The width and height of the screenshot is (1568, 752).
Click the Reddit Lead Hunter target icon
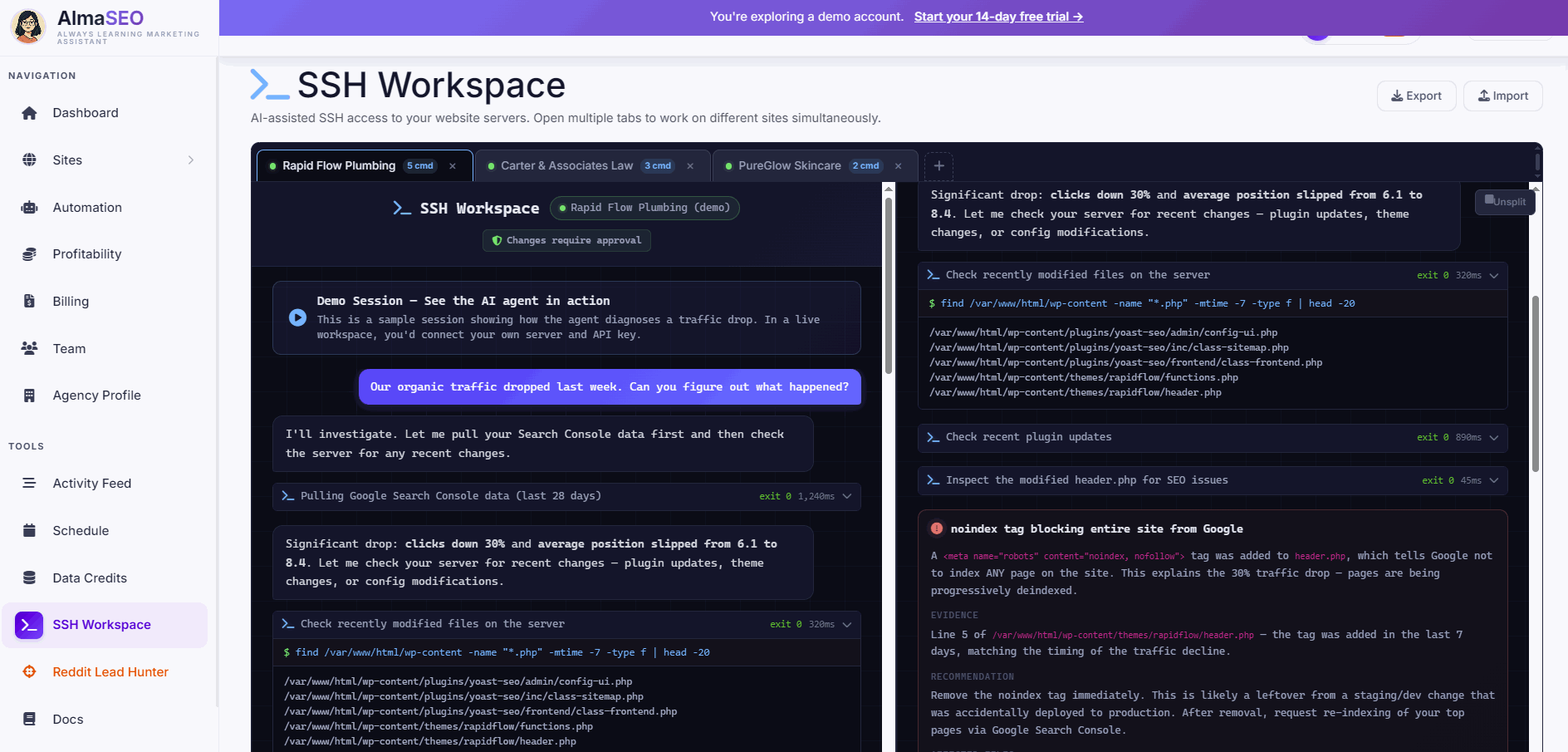29,672
